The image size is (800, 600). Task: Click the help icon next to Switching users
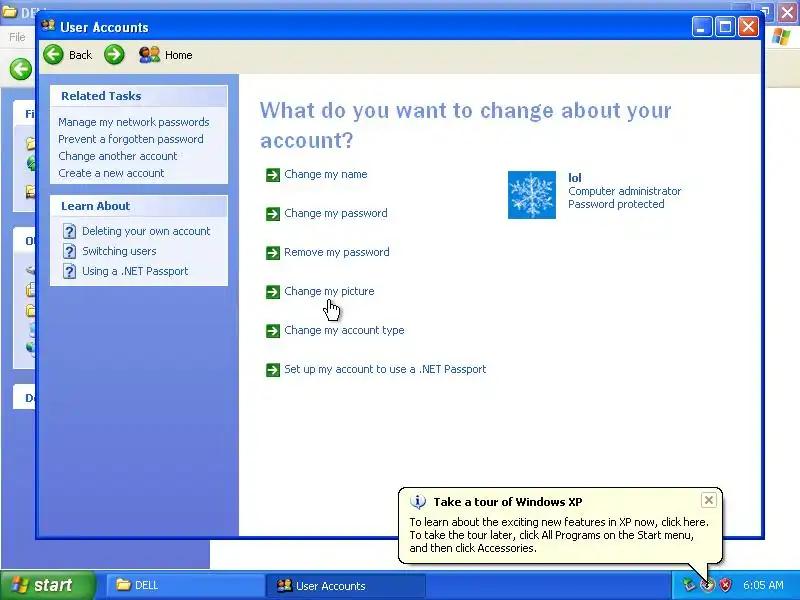[x=69, y=251]
